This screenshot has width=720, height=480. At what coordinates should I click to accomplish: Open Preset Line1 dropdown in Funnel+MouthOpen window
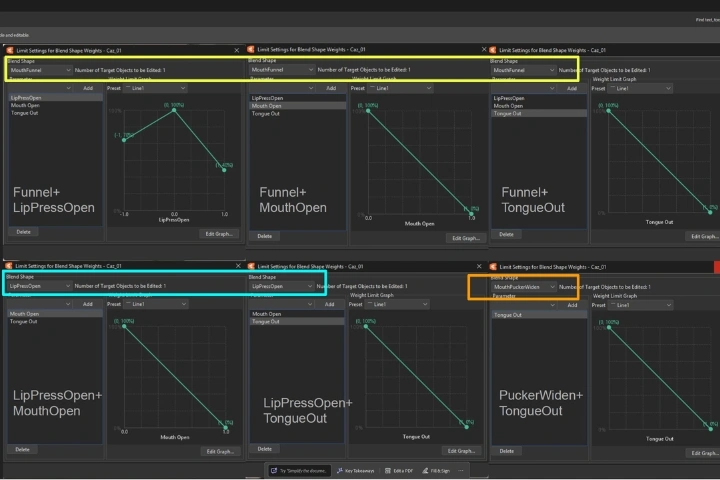pos(400,88)
